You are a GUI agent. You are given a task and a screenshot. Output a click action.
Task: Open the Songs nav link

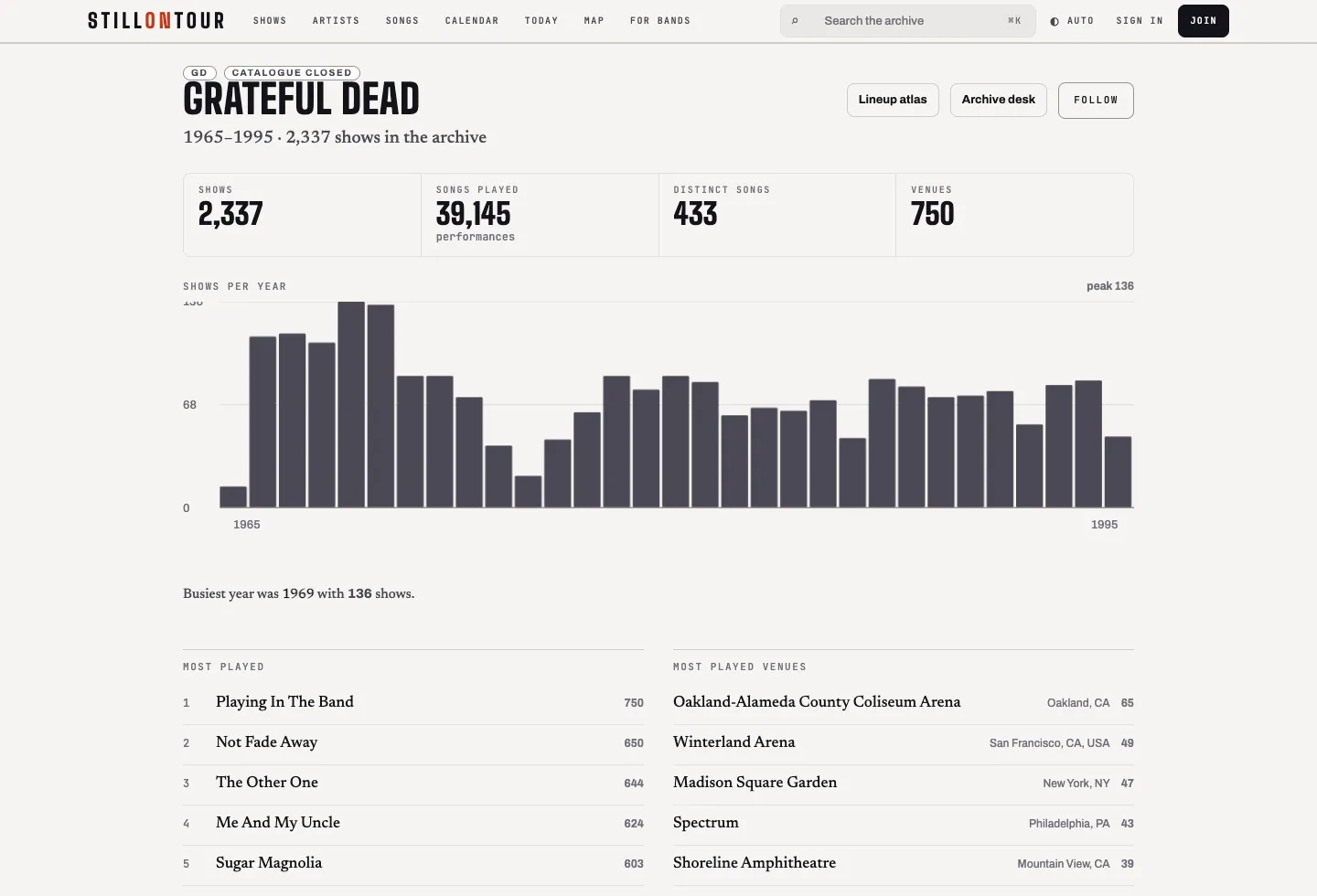pyautogui.click(x=402, y=21)
